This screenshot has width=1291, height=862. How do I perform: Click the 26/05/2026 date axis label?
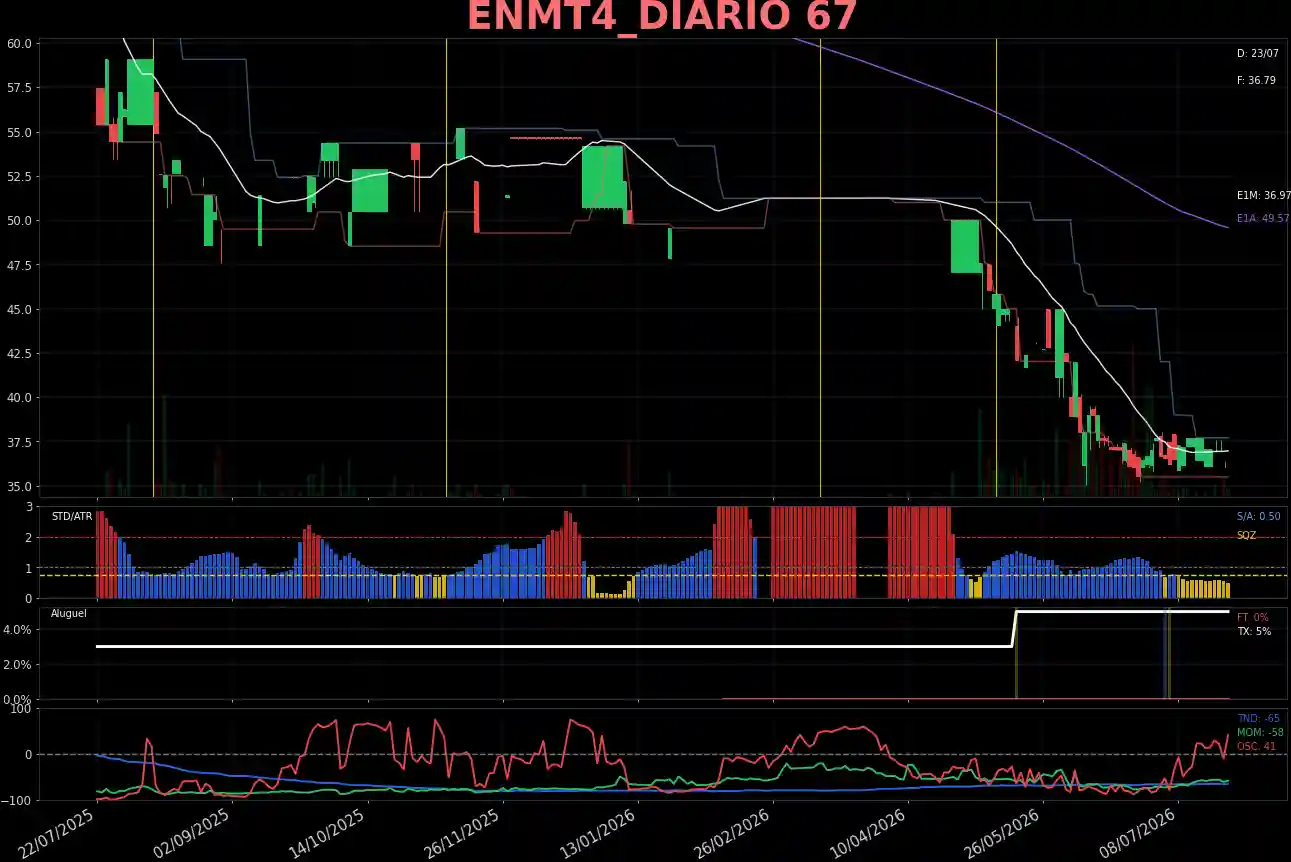tap(1001, 833)
